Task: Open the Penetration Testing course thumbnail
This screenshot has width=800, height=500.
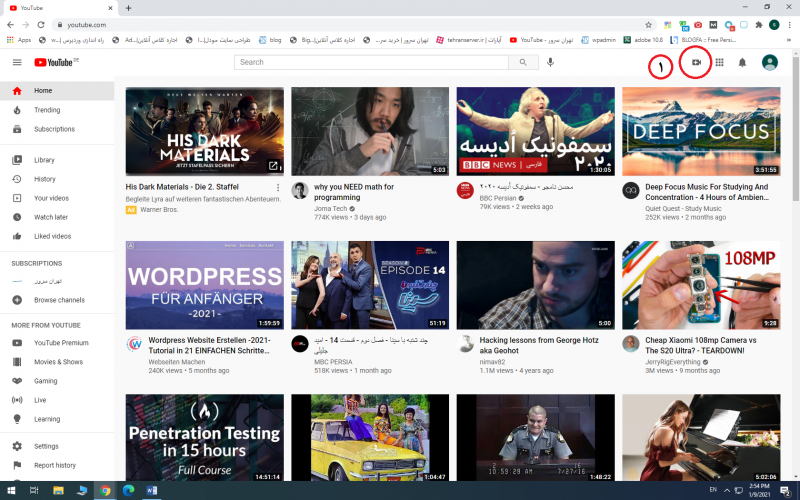Action: click(x=203, y=438)
